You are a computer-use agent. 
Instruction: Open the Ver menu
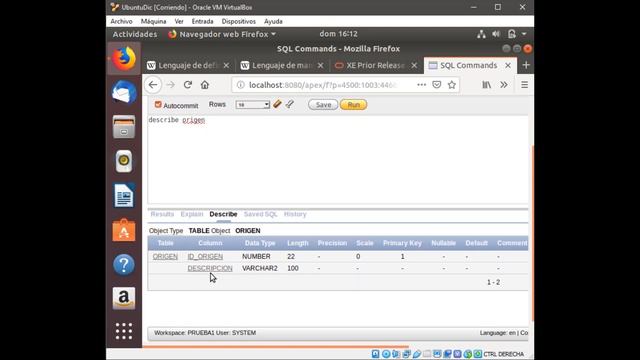coord(179,21)
